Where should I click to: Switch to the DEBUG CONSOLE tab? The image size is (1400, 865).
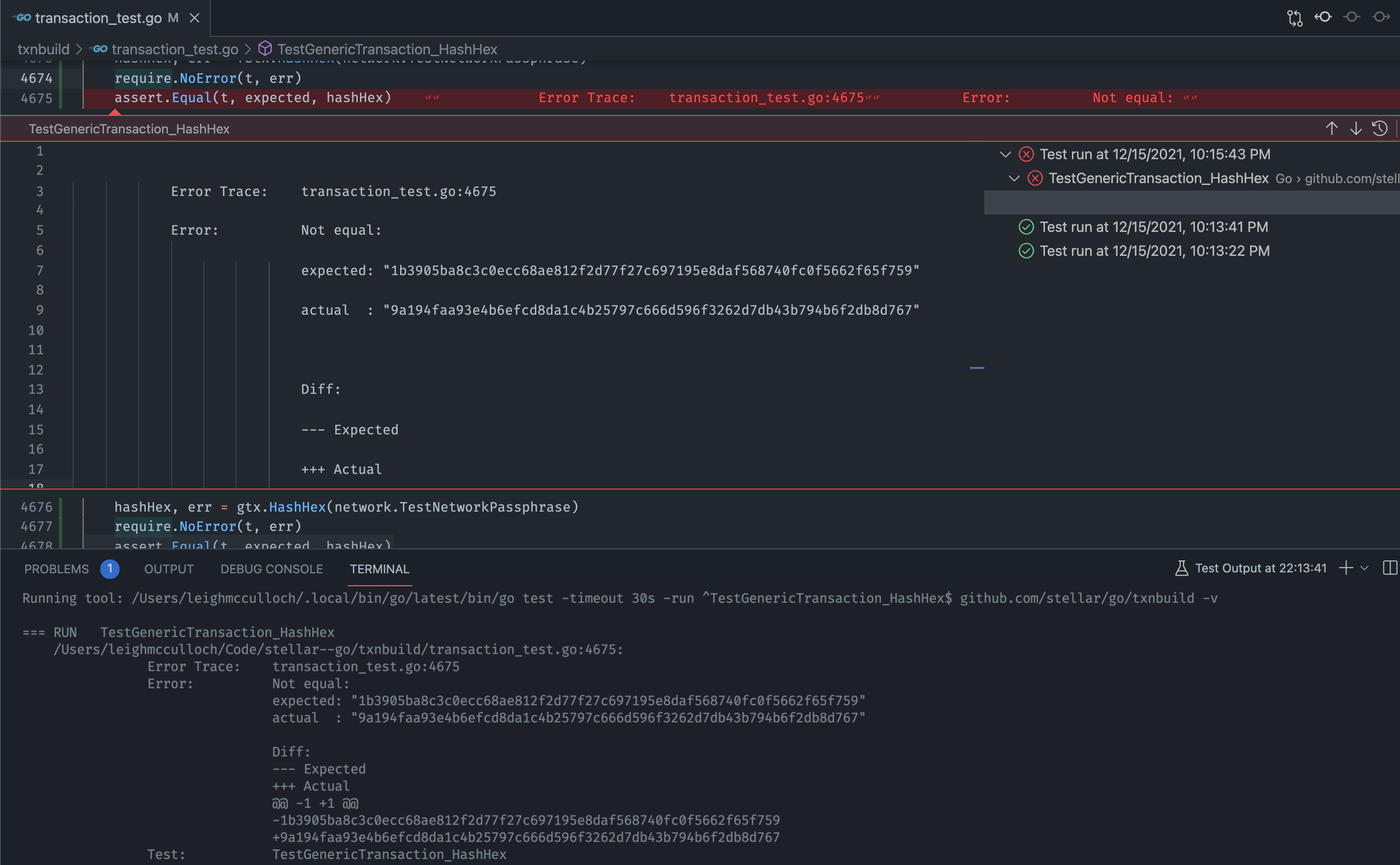point(272,569)
